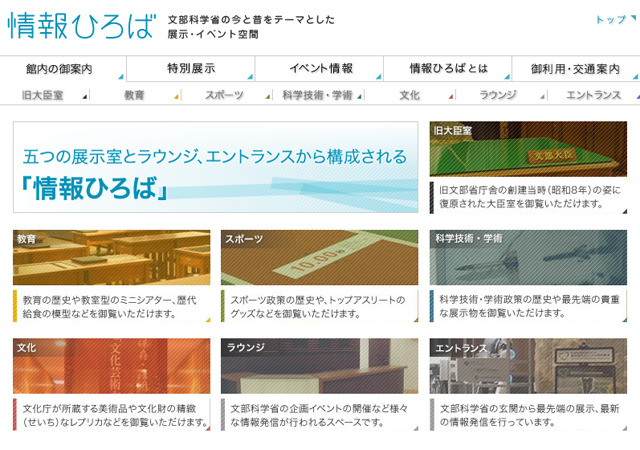Open 教育 classroom photo thumbnail

pos(111,257)
